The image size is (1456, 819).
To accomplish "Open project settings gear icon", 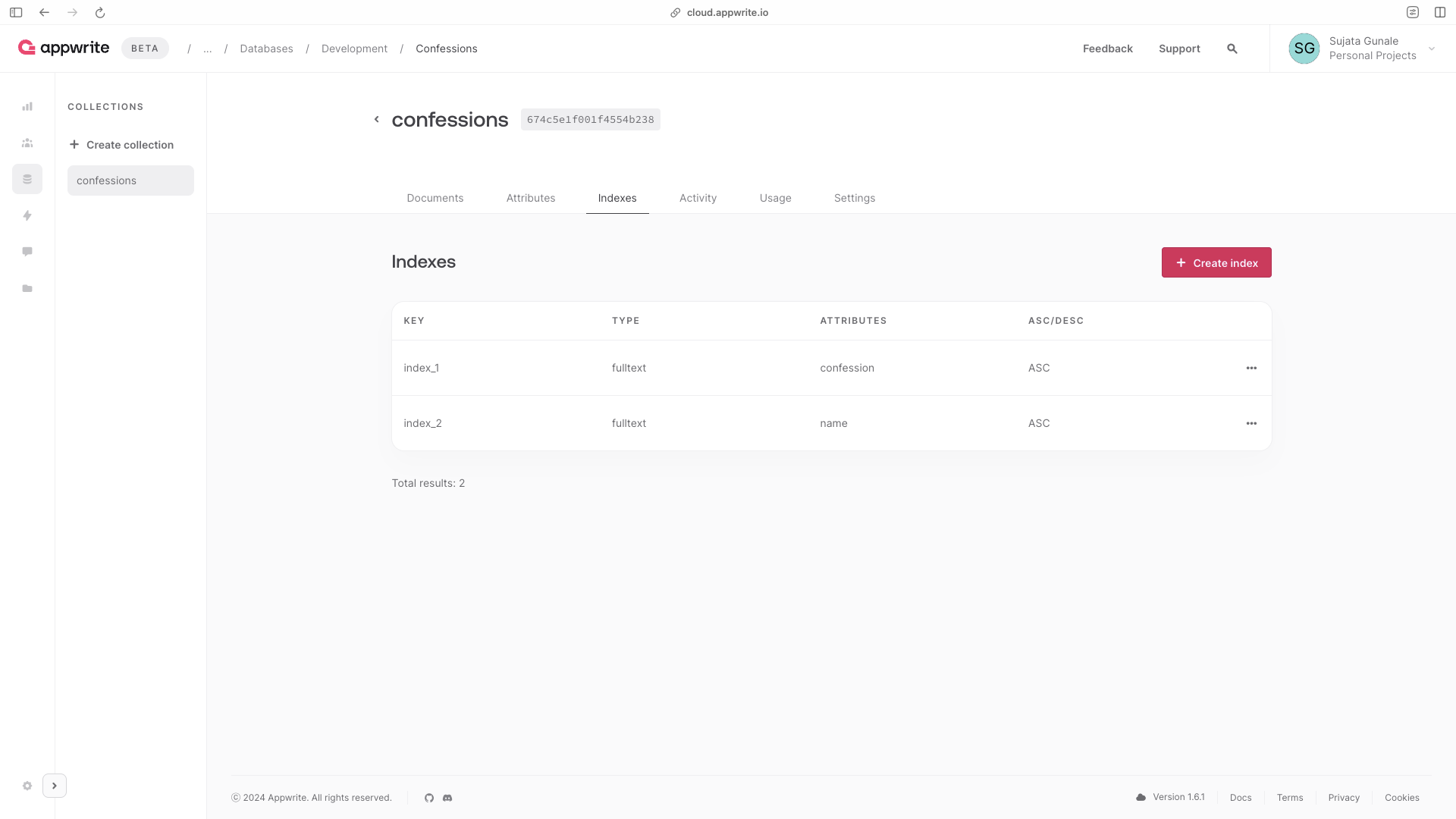I will 27,786.
